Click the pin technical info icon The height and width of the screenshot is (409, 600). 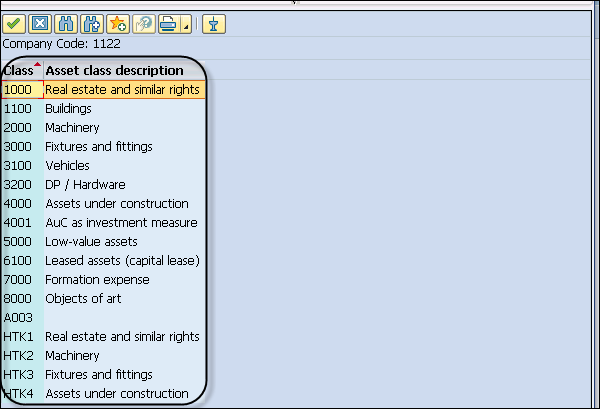click(x=214, y=24)
